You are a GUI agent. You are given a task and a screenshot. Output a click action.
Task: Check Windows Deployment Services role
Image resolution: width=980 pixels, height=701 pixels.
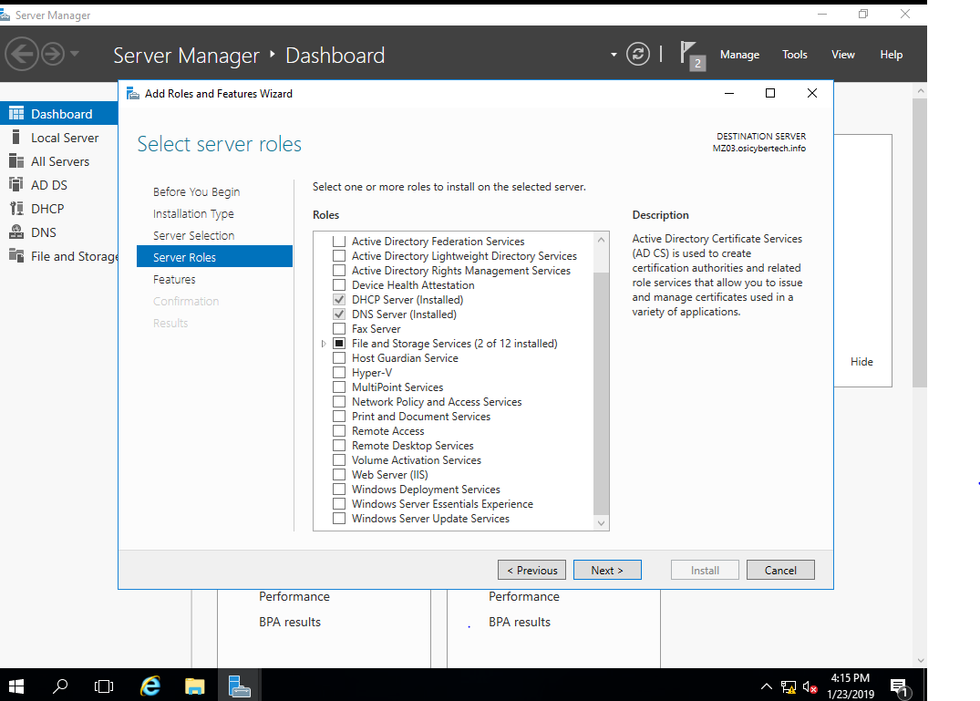[x=339, y=489]
